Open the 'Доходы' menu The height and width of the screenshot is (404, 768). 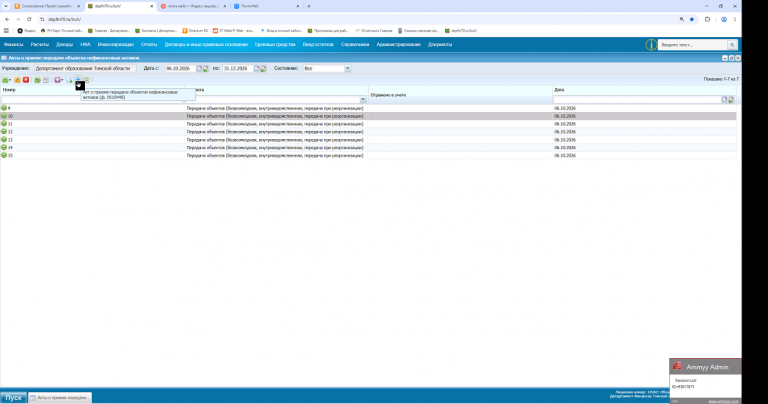(x=64, y=45)
